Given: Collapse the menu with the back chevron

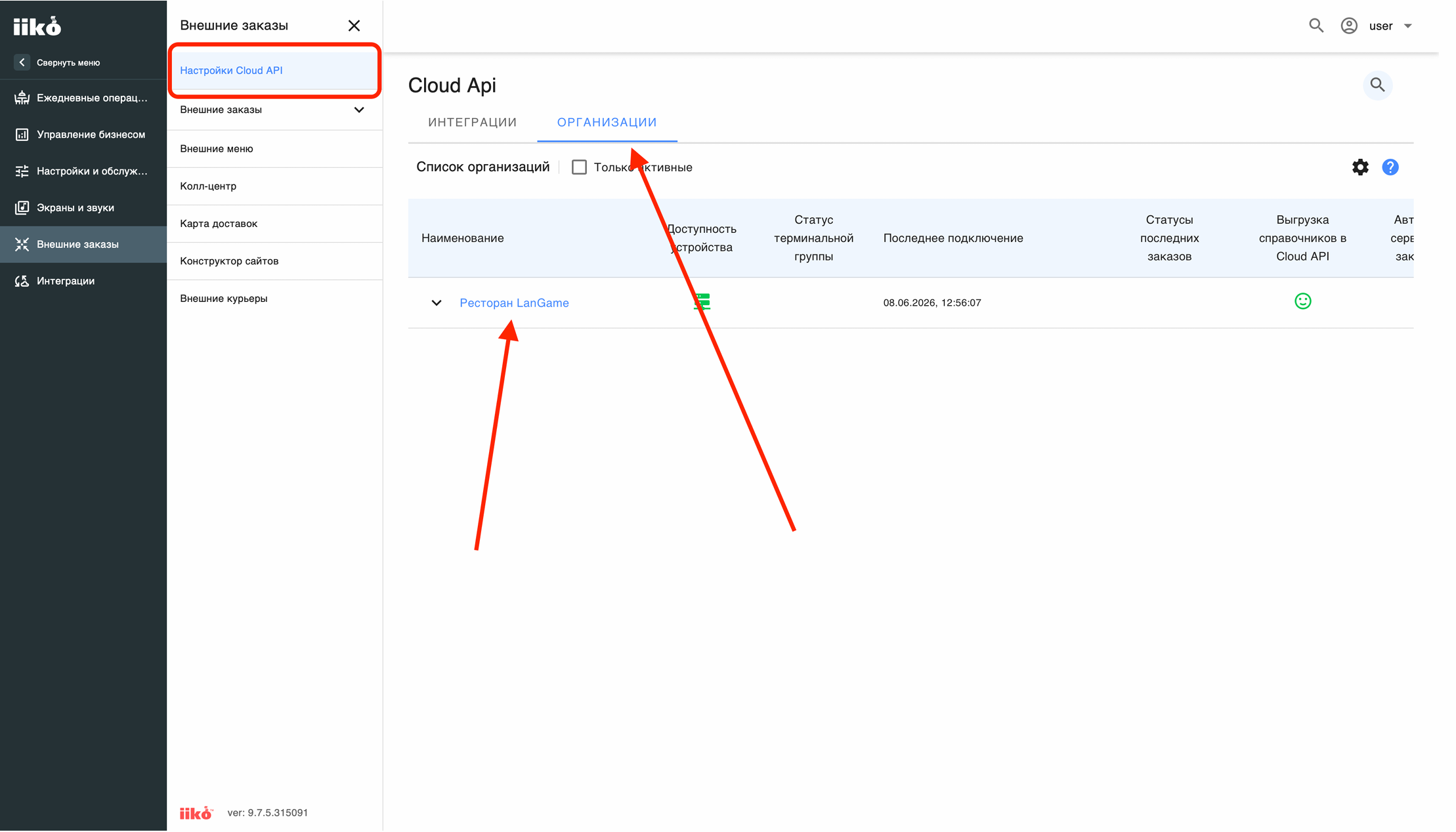Looking at the screenshot, I should [x=22, y=62].
